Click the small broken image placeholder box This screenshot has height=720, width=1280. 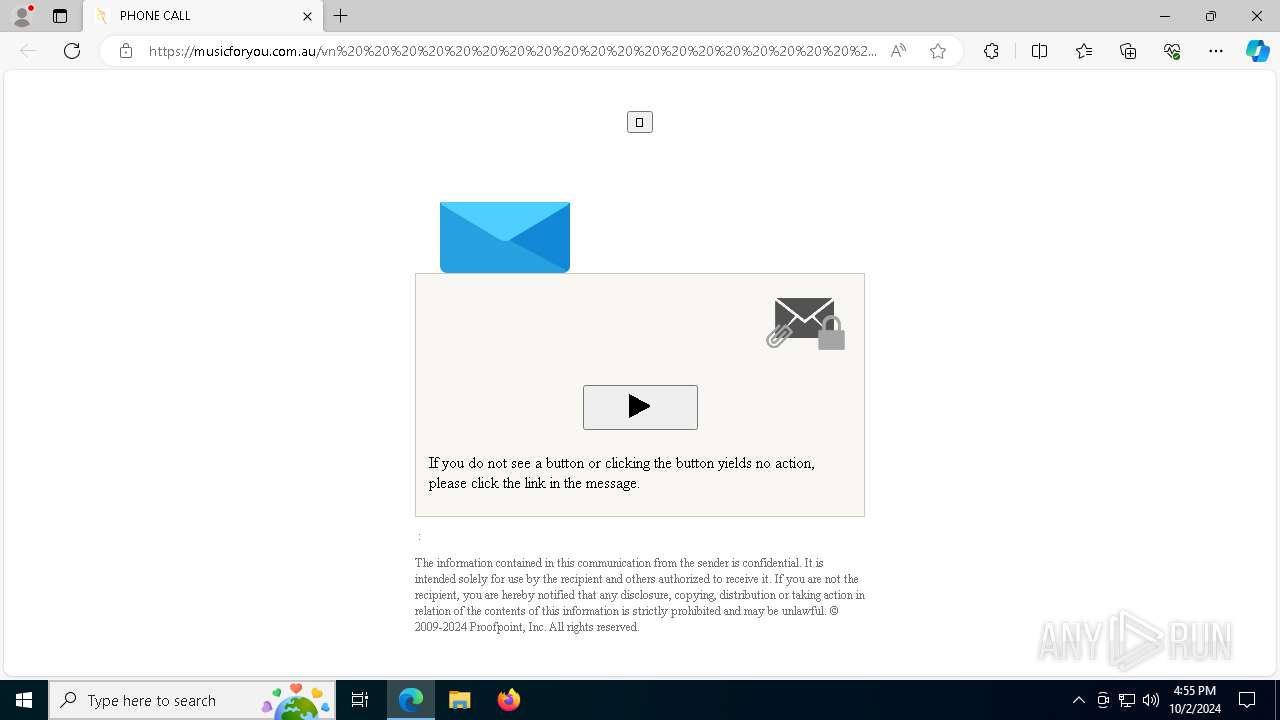(x=640, y=122)
